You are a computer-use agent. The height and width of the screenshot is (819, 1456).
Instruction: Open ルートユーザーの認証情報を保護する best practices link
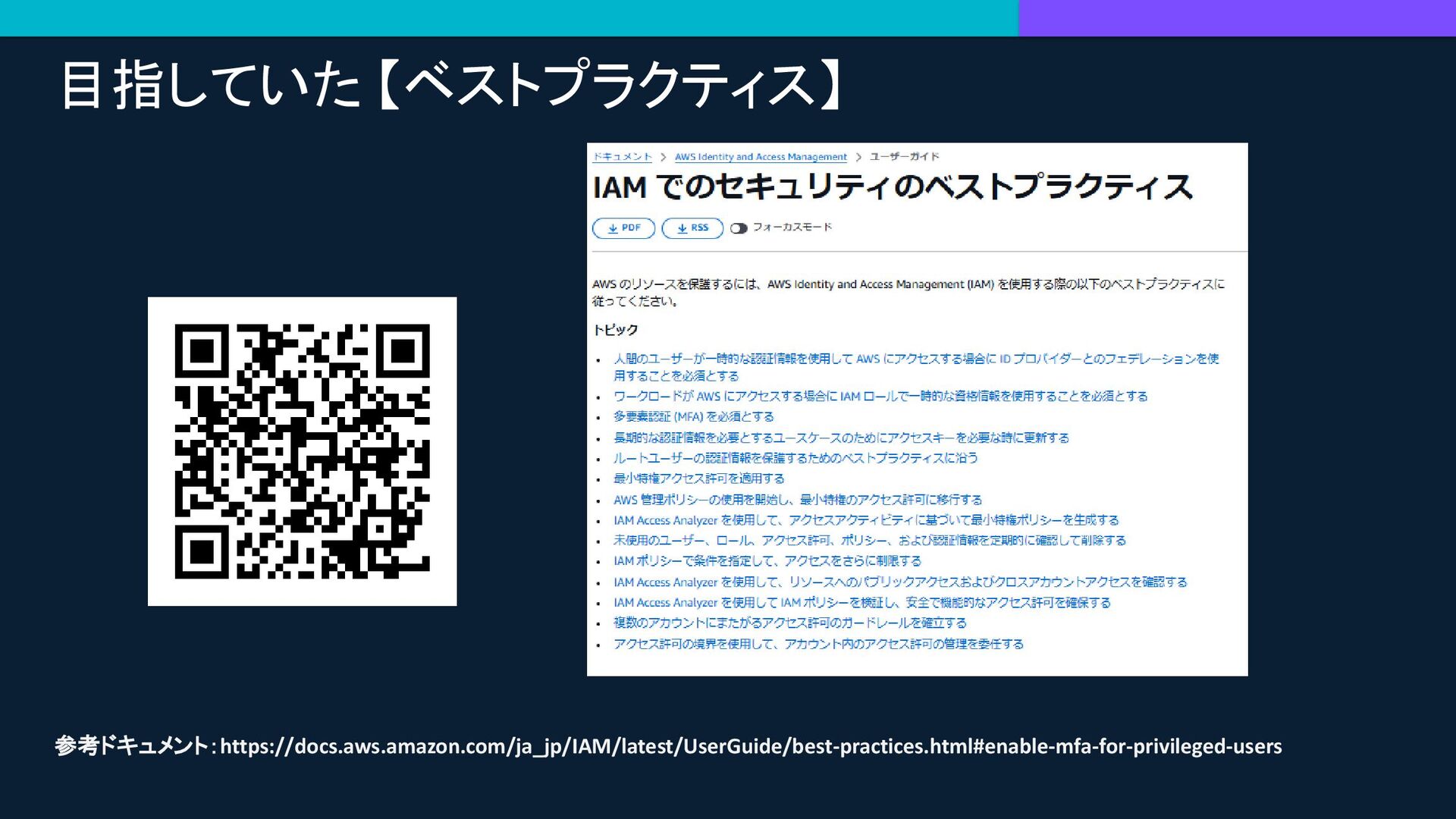point(795,458)
